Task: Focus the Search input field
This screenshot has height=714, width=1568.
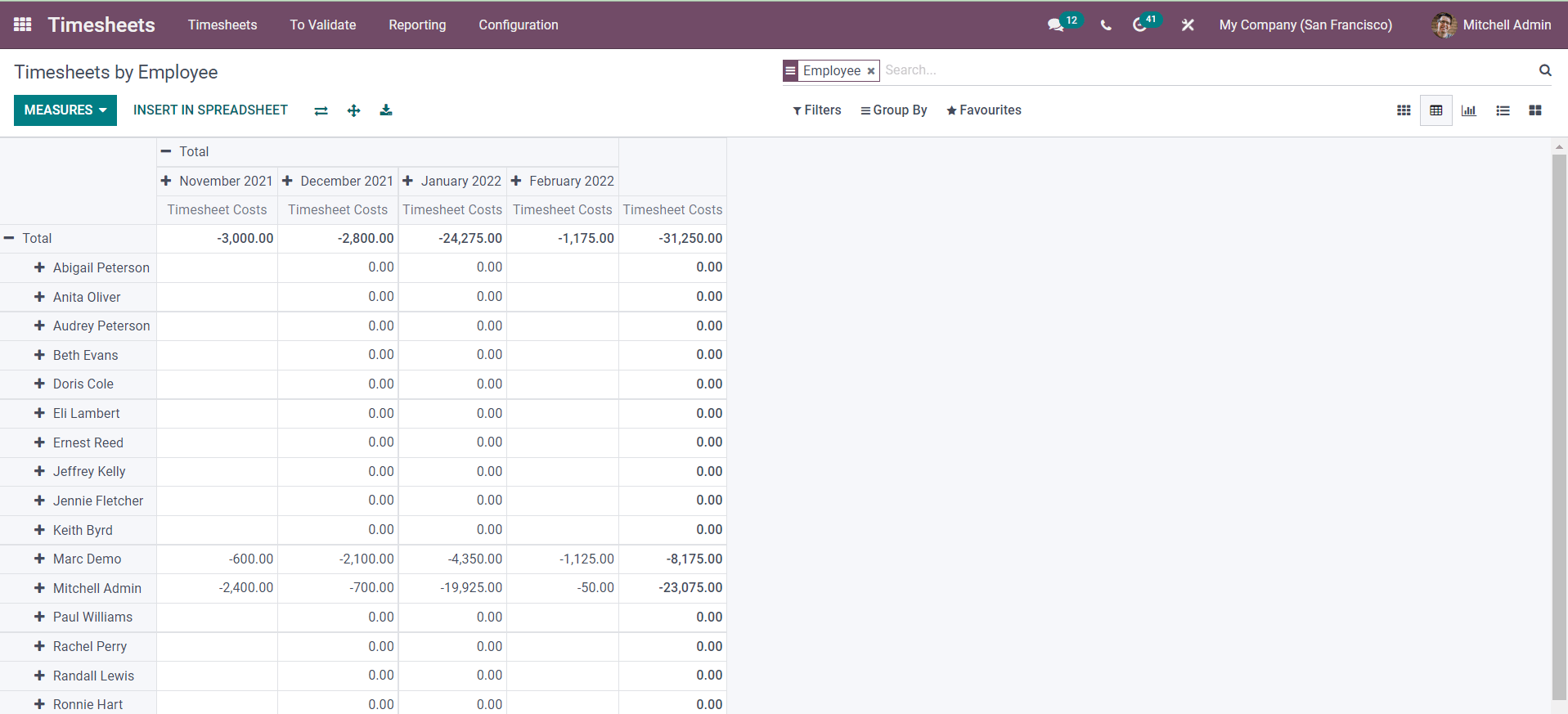Action: [1207, 70]
